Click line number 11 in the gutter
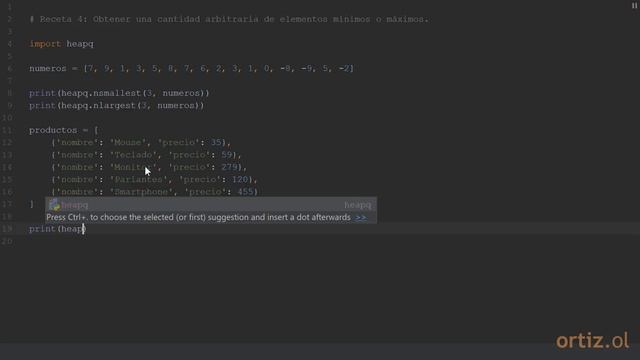 pyautogui.click(x=7, y=130)
